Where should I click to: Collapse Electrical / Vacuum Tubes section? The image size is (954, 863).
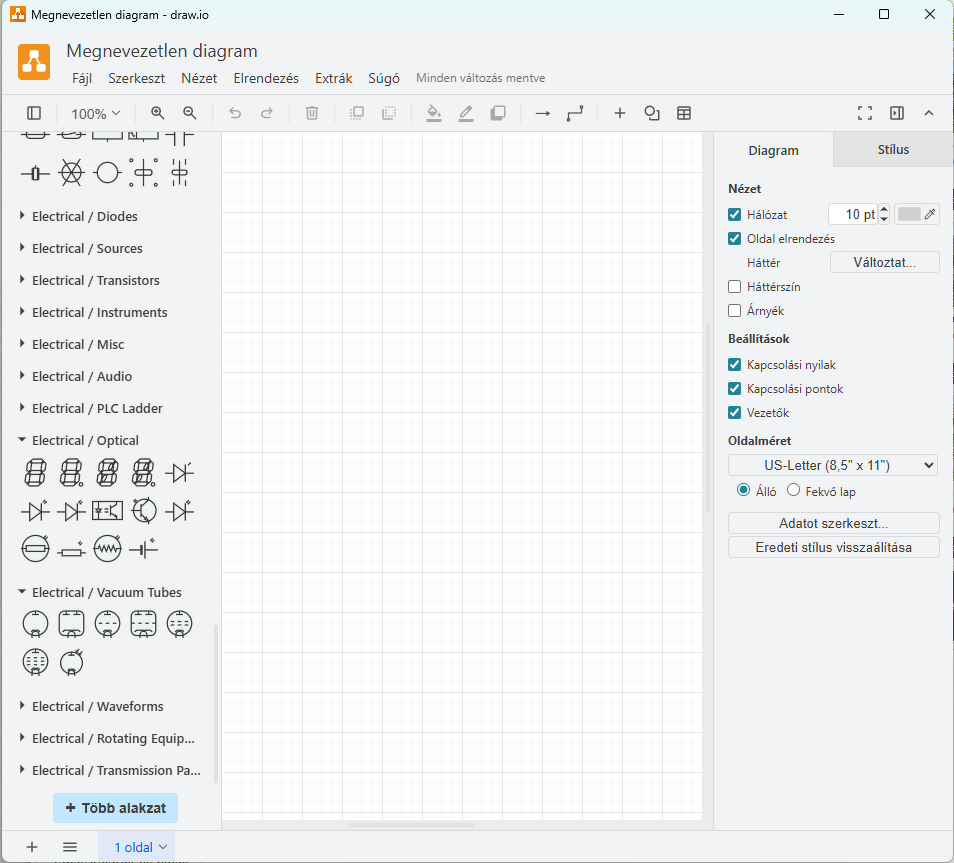coord(106,592)
